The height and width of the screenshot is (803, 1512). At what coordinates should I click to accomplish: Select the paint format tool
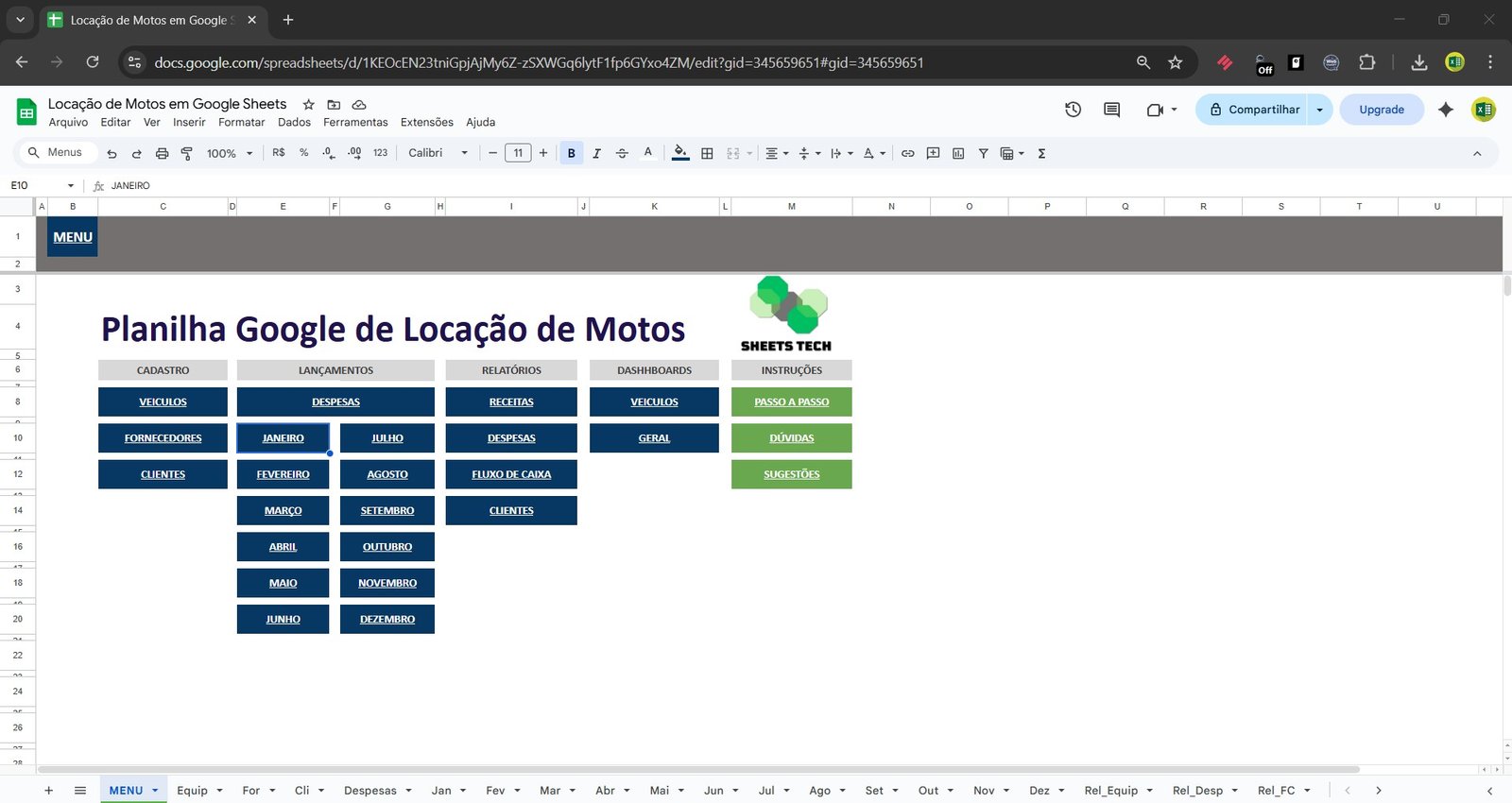tap(186, 153)
